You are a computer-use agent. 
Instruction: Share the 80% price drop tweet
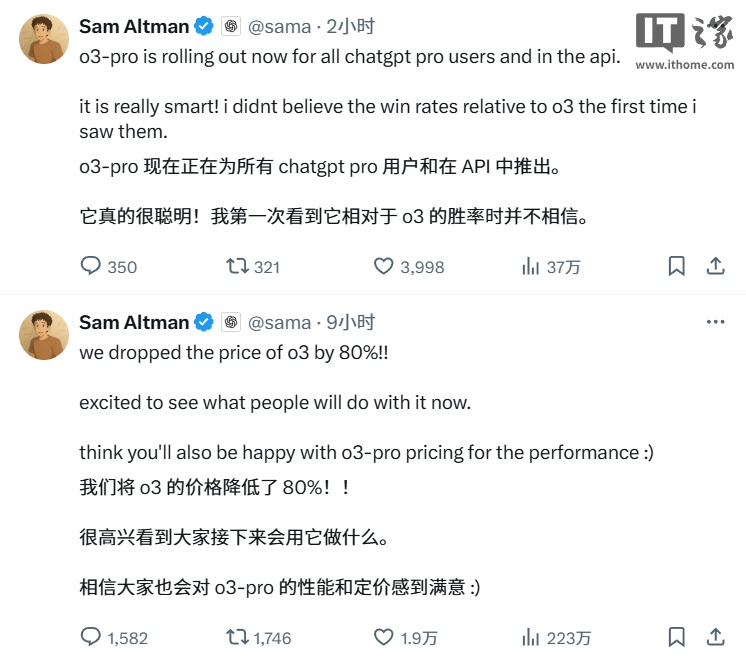pyautogui.click(x=716, y=637)
